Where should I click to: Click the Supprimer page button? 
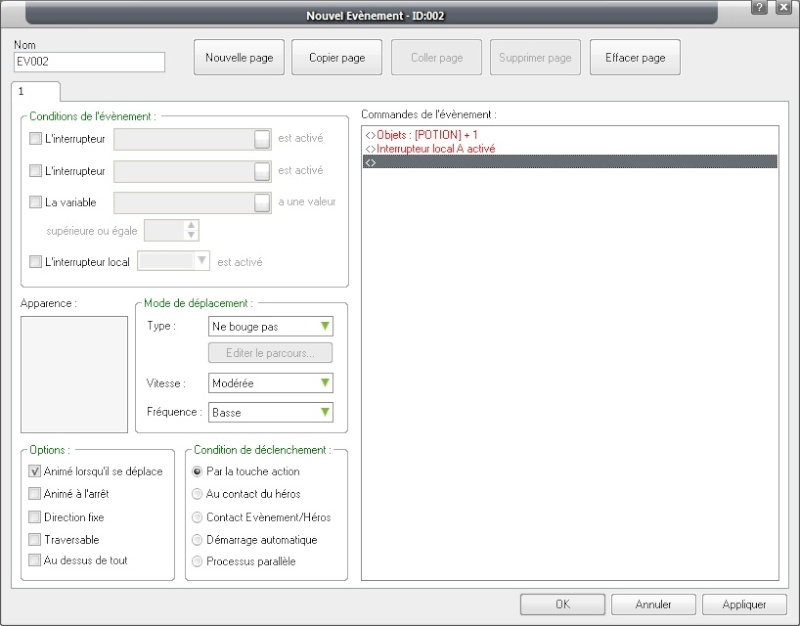(x=535, y=58)
